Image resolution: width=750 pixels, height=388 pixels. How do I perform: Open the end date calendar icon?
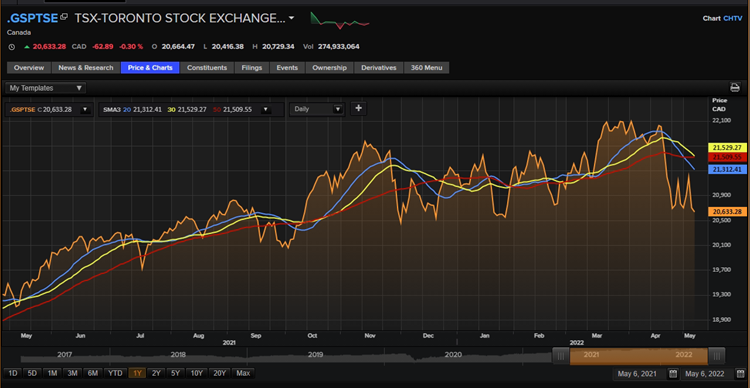tap(741, 374)
